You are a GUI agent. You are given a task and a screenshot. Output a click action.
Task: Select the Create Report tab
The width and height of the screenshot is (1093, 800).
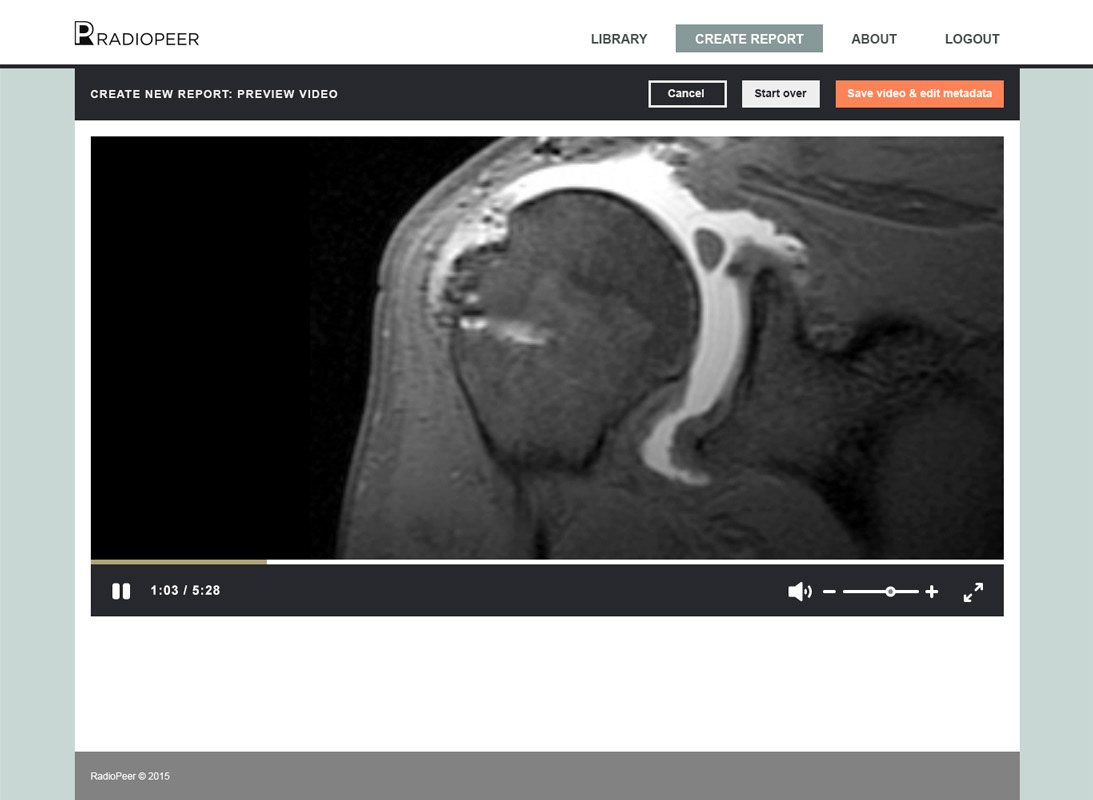(x=749, y=39)
